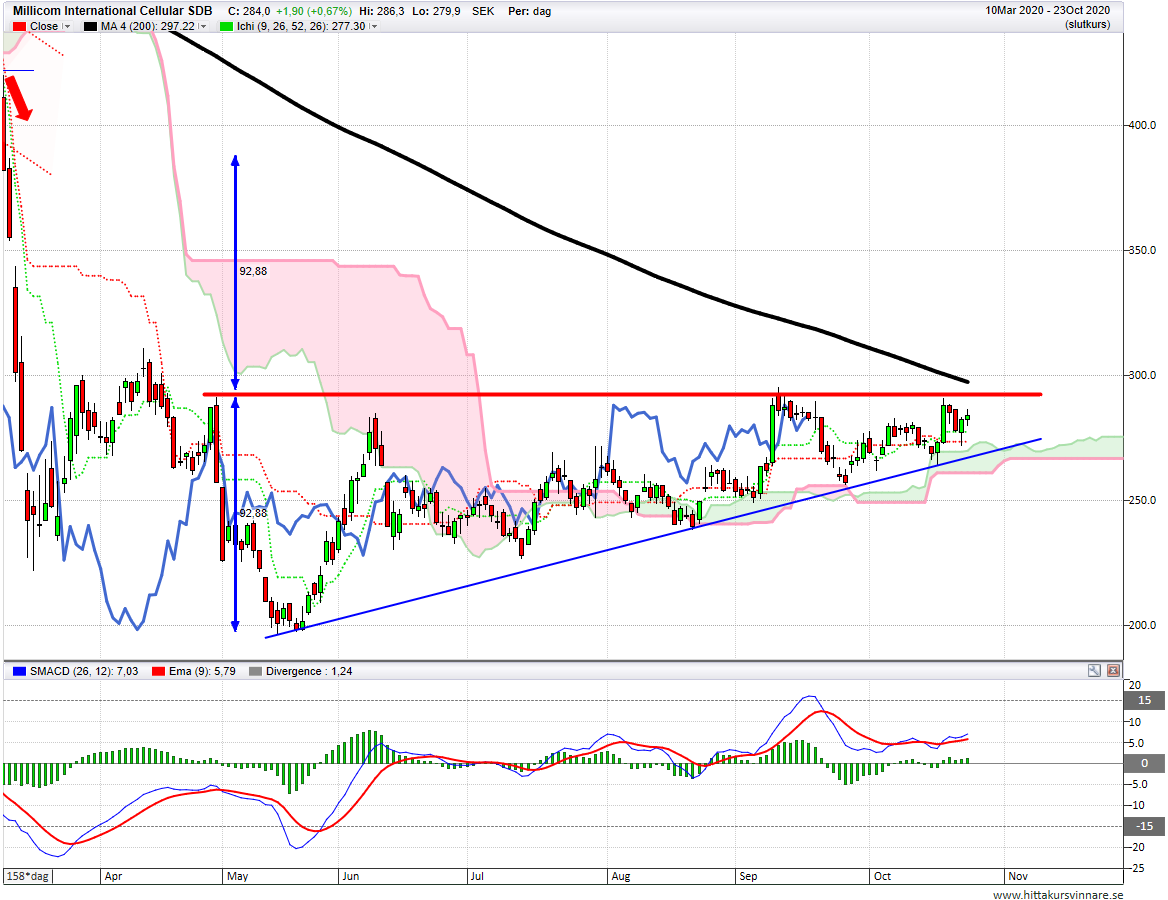
Task: Close the MACD indicator panel
Action: tap(1113, 671)
